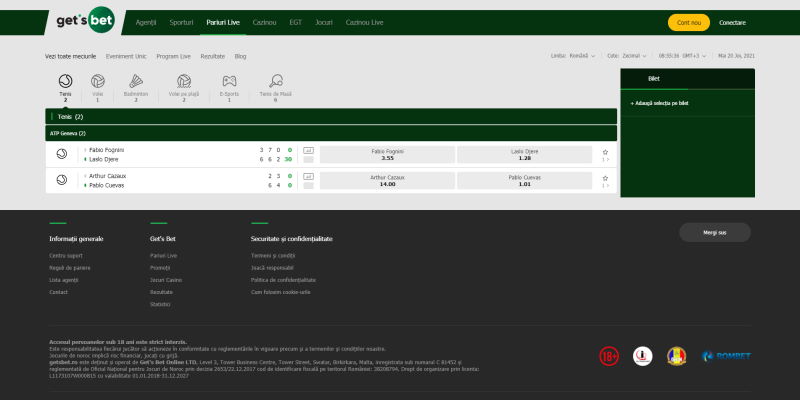Click tennis ball icon in Fognini match row
Screen dimensions: 800x400
62,154
